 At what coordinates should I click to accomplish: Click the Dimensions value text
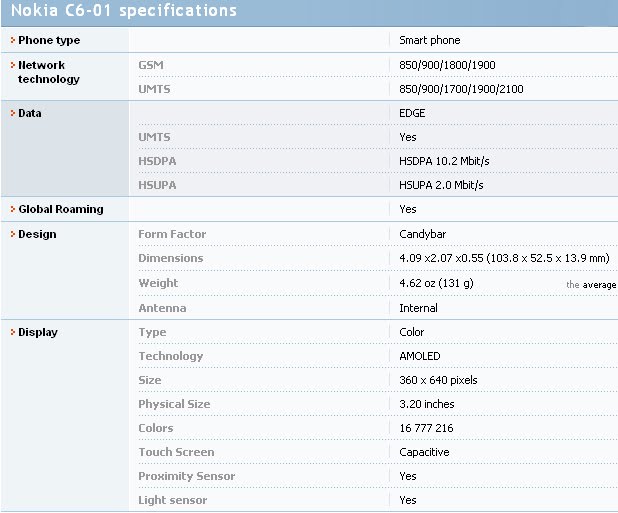(504, 258)
